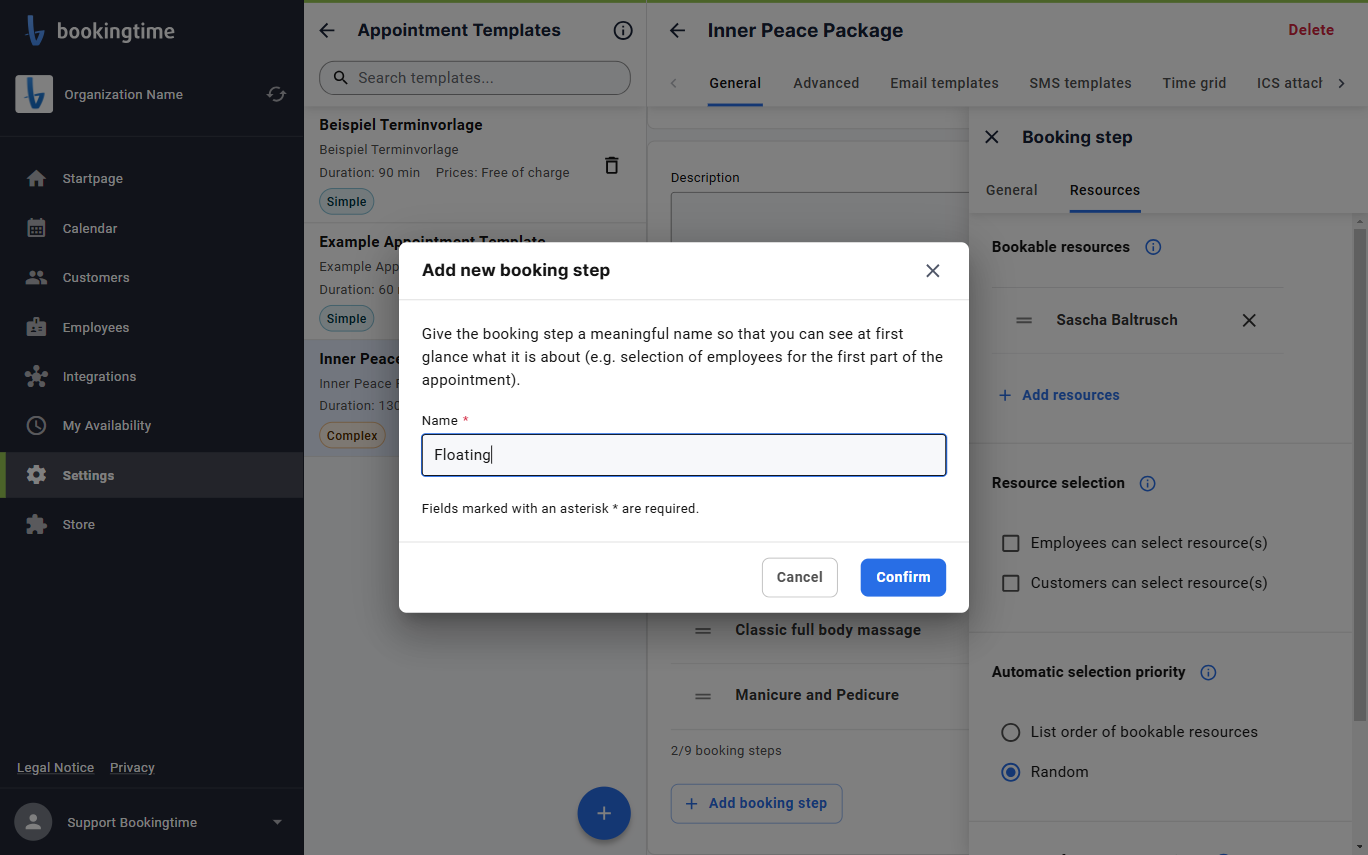This screenshot has width=1368, height=855.
Task: Close the Add new booking step dialog
Action: [933, 271]
